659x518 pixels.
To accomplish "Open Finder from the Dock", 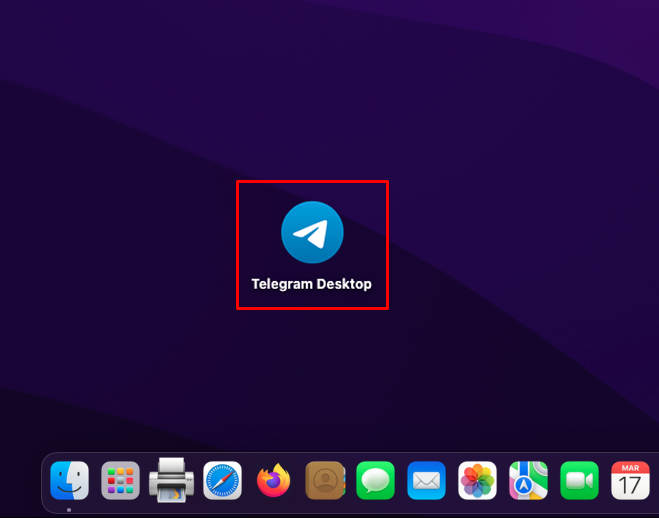I will (x=69, y=481).
